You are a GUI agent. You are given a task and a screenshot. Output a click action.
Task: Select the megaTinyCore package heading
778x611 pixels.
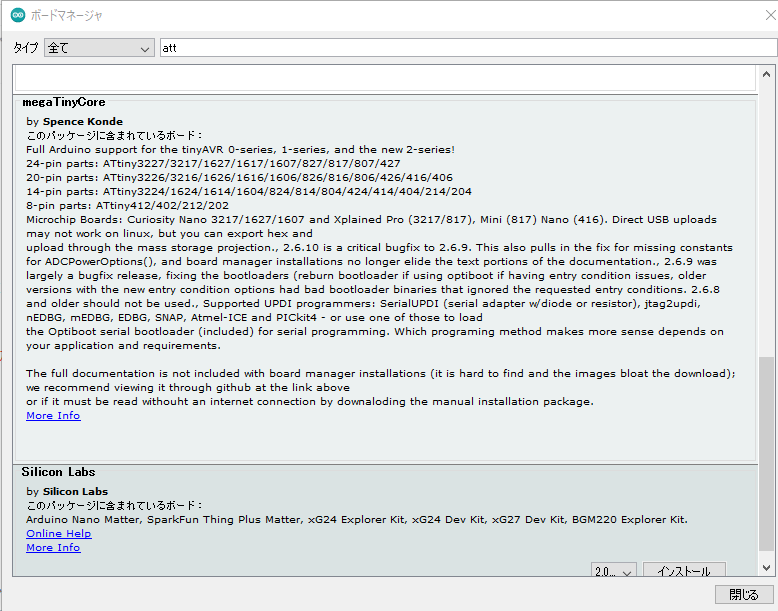pyautogui.click(x=64, y=102)
